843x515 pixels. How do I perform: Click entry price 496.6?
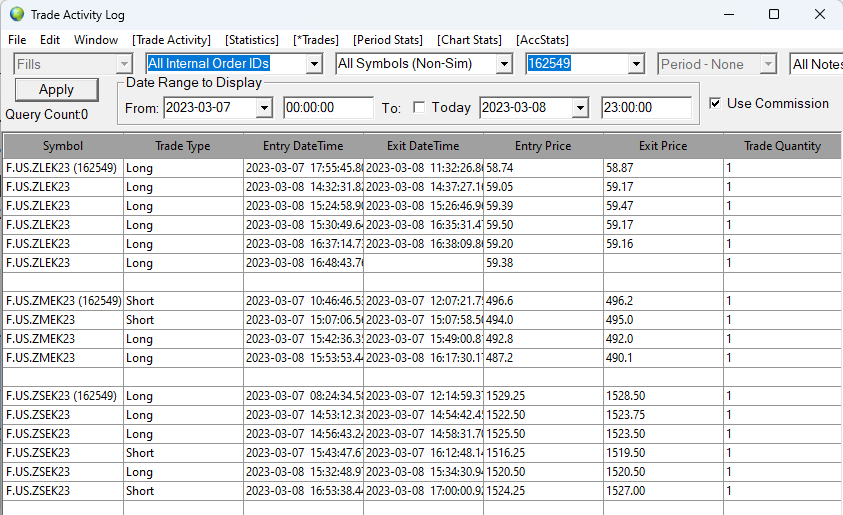(x=499, y=301)
